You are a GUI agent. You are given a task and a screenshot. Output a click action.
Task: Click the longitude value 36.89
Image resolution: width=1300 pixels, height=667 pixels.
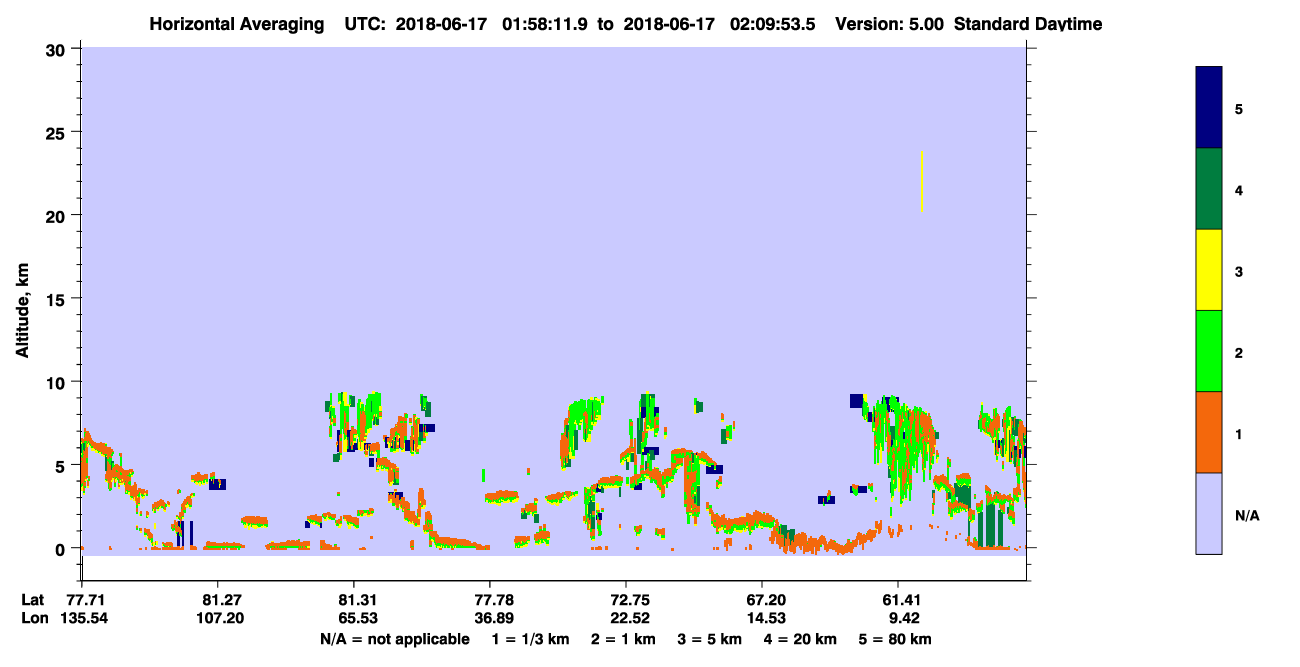pyautogui.click(x=489, y=618)
